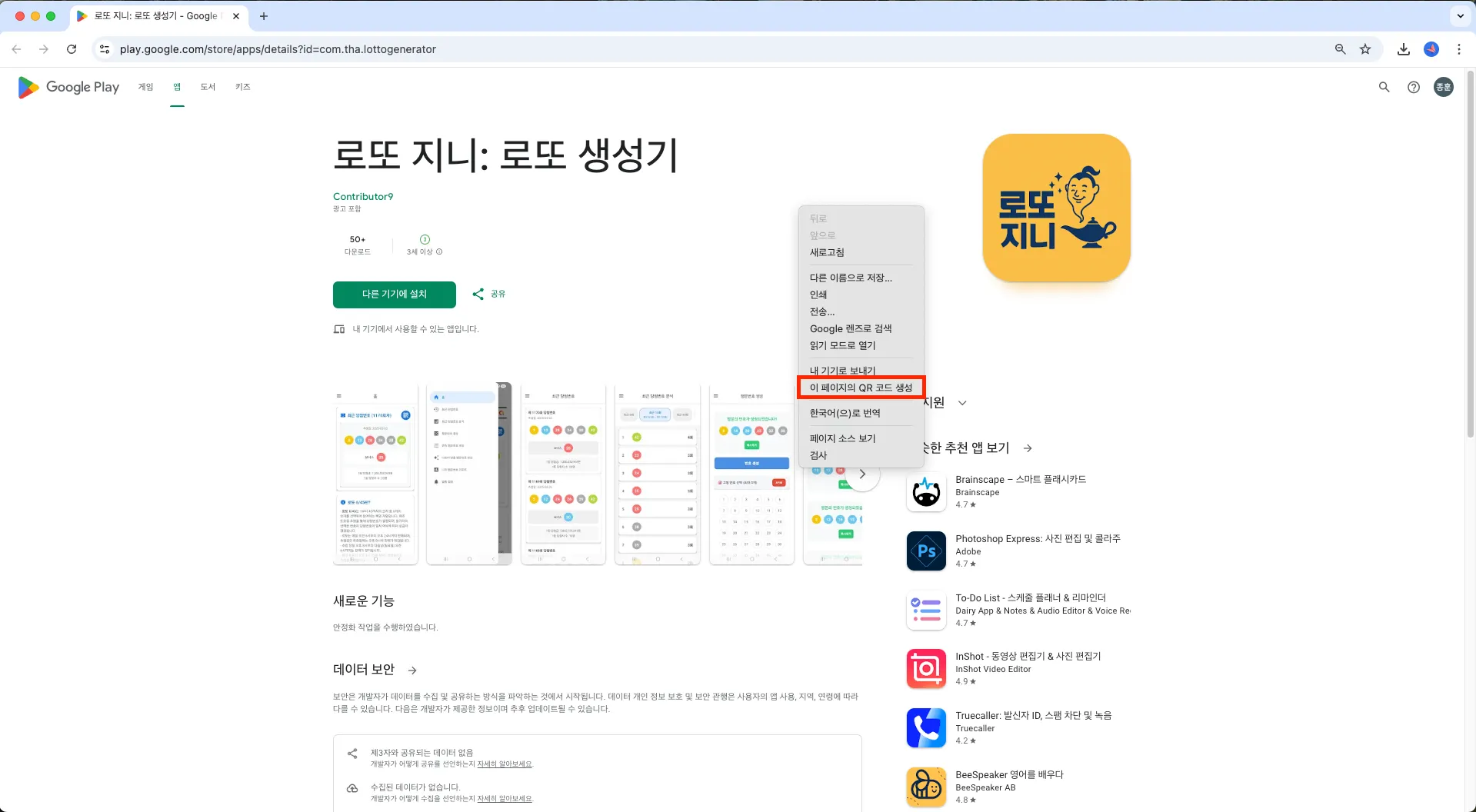Go back with browser back arrow
Screen dimensions: 1476x812
click(16, 49)
